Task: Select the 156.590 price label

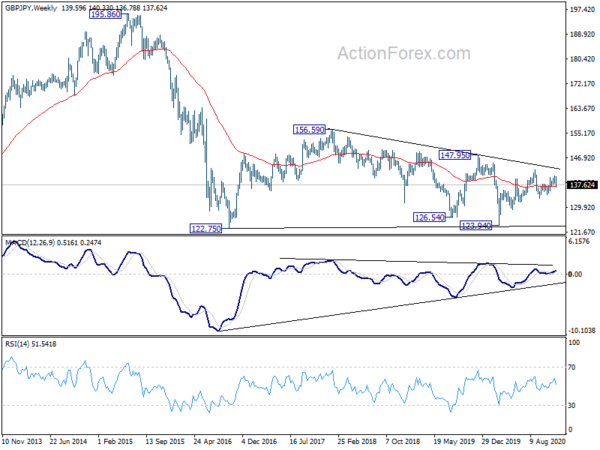Action: [310, 130]
